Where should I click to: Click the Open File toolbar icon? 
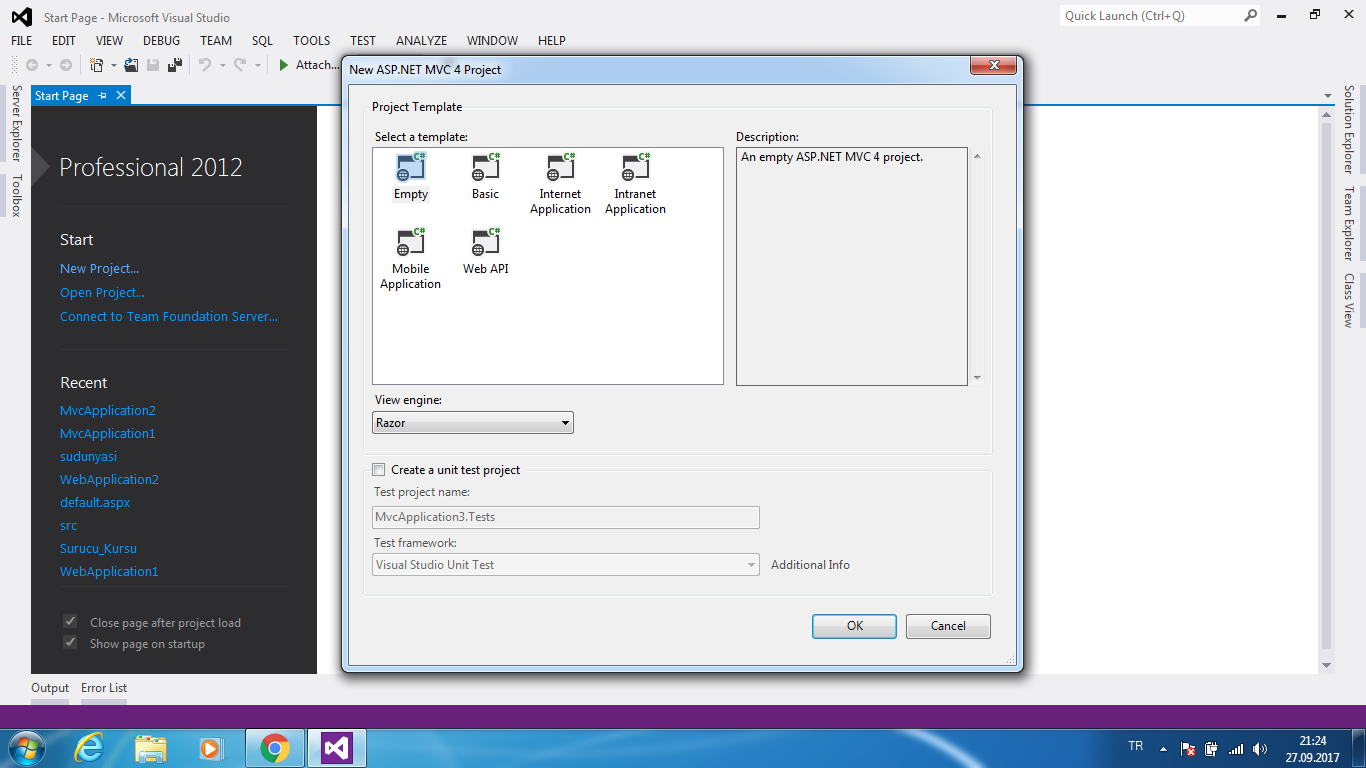(131, 65)
